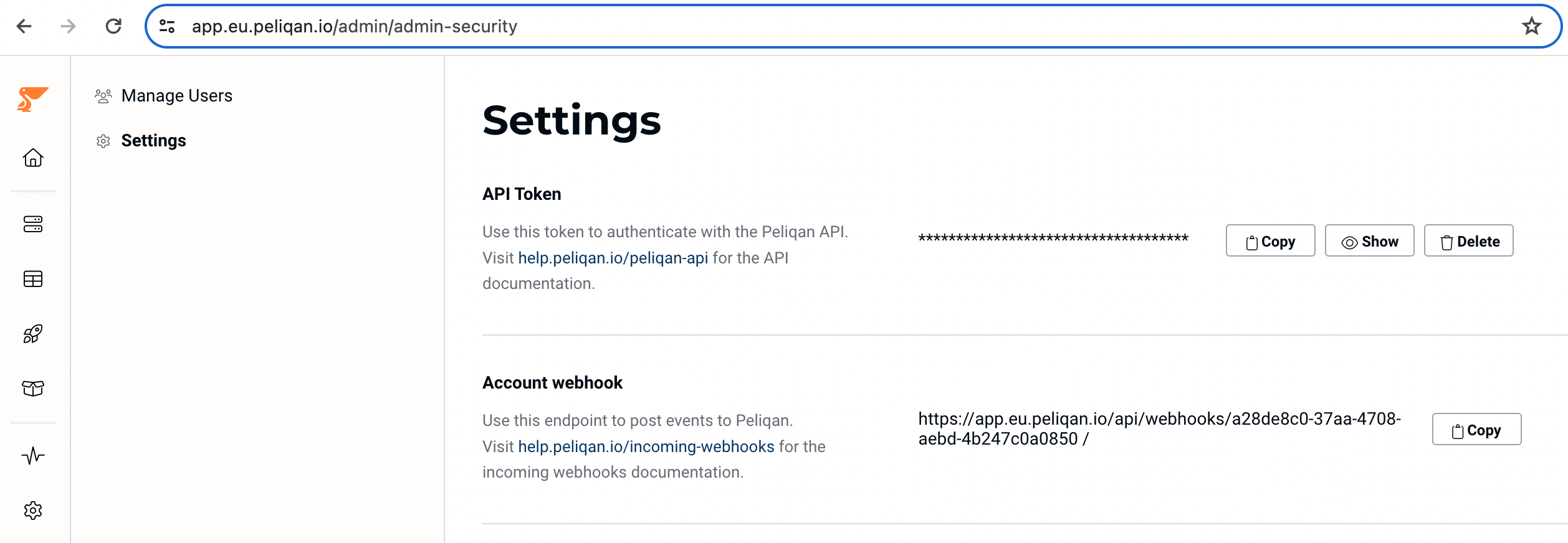
Task: Select Manage Users in the admin menu
Action: pyautogui.click(x=163, y=96)
